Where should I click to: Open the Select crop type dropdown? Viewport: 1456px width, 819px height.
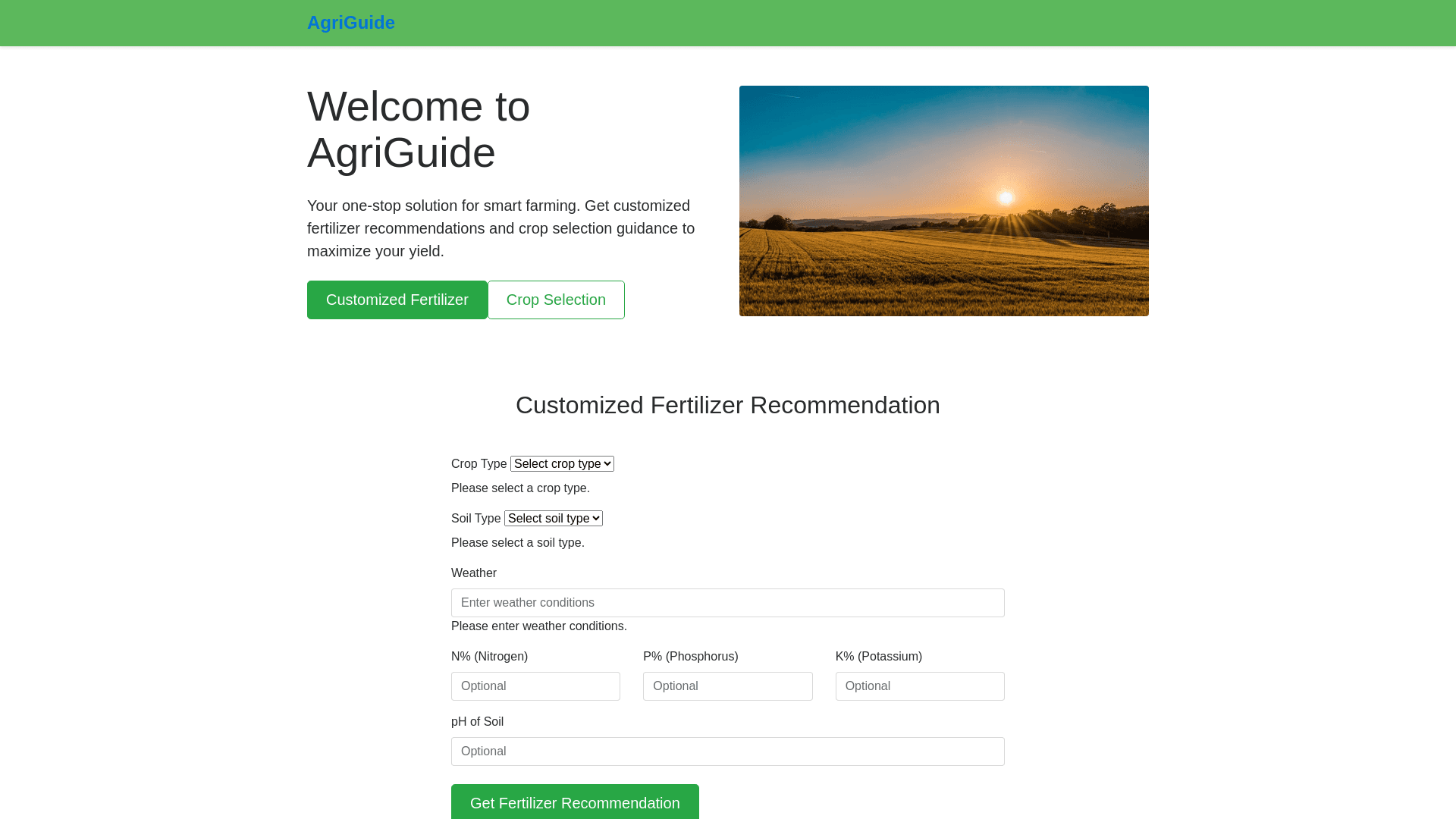(562, 463)
